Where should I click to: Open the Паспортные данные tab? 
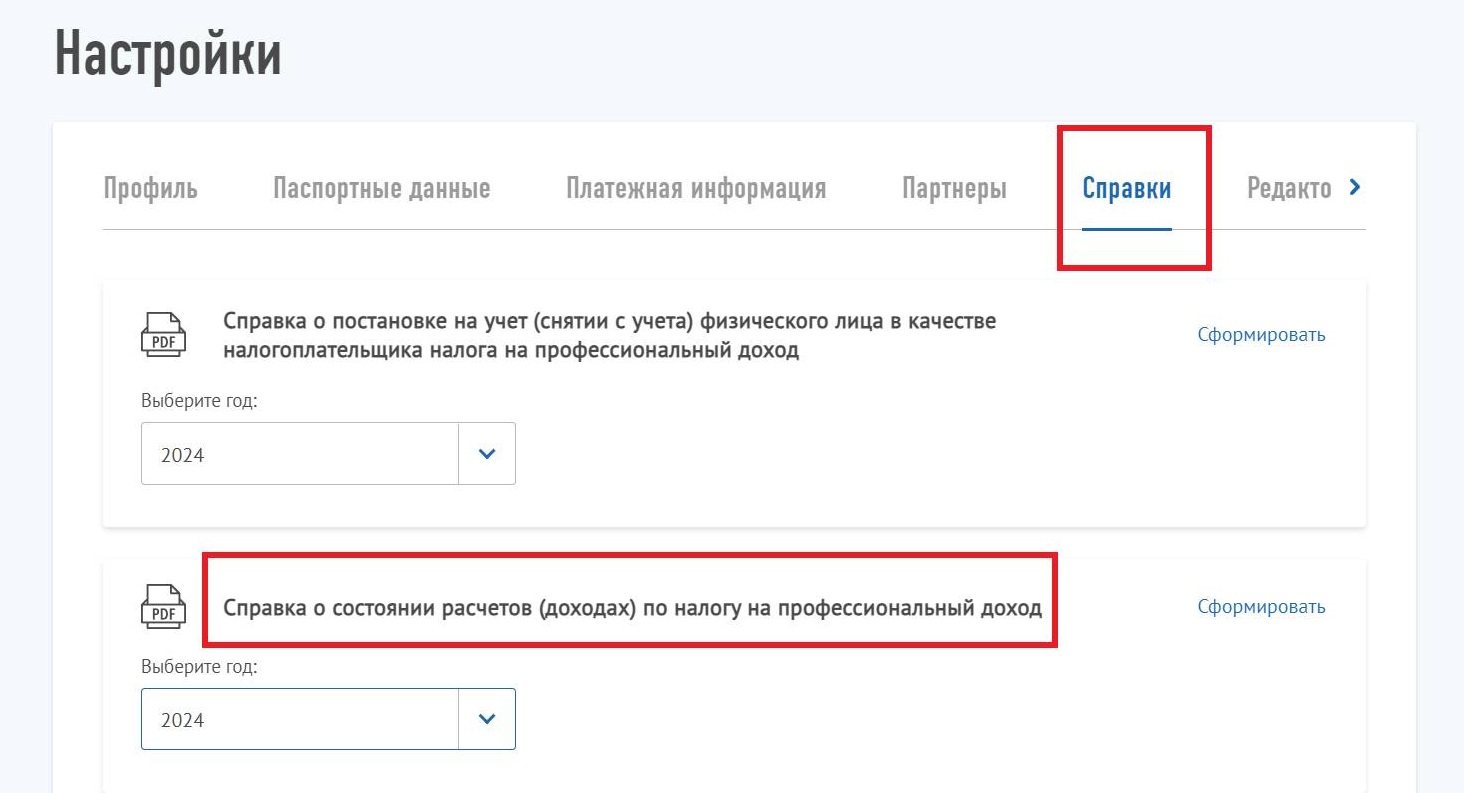click(381, 187)
